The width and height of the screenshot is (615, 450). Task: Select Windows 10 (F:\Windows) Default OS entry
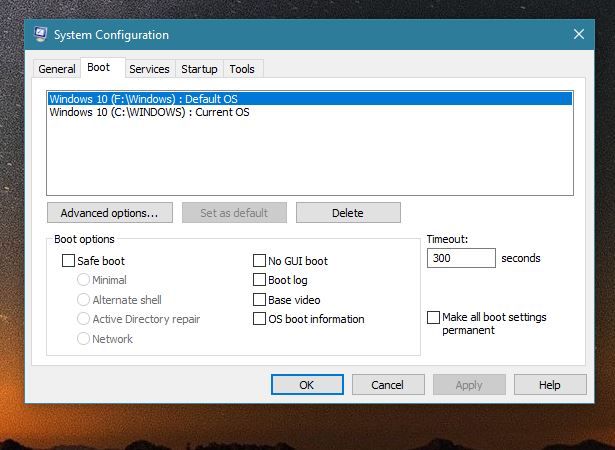tap(309, 98)
